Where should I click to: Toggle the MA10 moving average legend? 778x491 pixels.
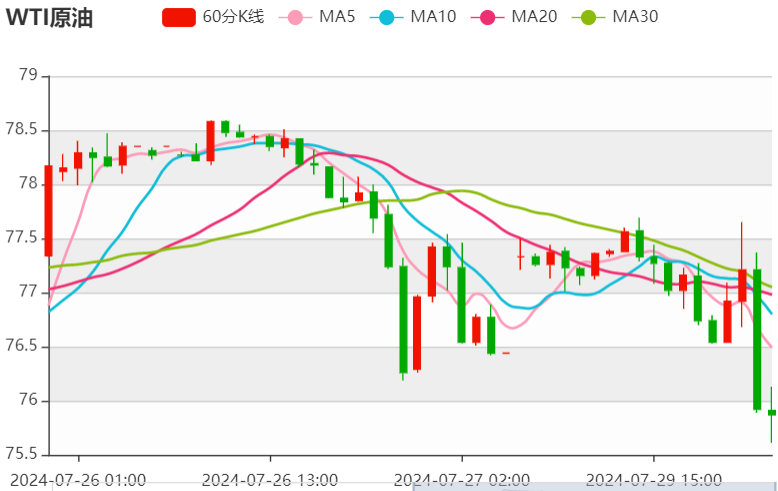(413, 17)
